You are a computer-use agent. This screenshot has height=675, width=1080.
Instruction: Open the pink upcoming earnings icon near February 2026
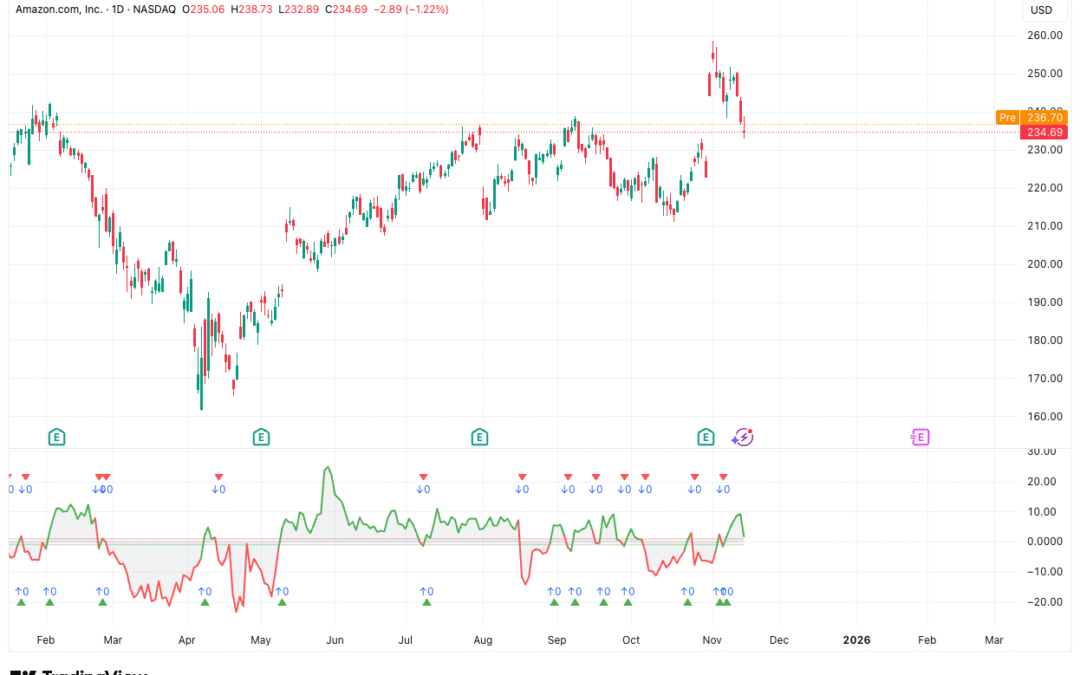[919, 437]
